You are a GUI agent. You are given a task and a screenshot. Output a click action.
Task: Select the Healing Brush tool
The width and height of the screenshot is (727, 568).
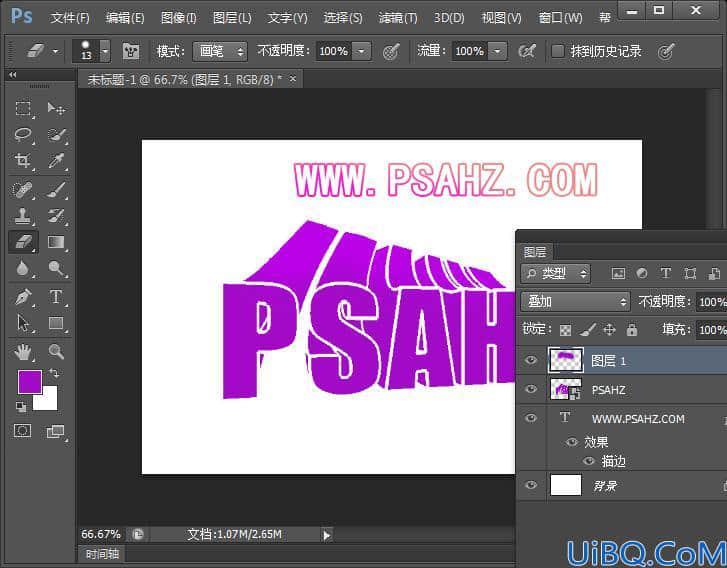click(23, 190)
